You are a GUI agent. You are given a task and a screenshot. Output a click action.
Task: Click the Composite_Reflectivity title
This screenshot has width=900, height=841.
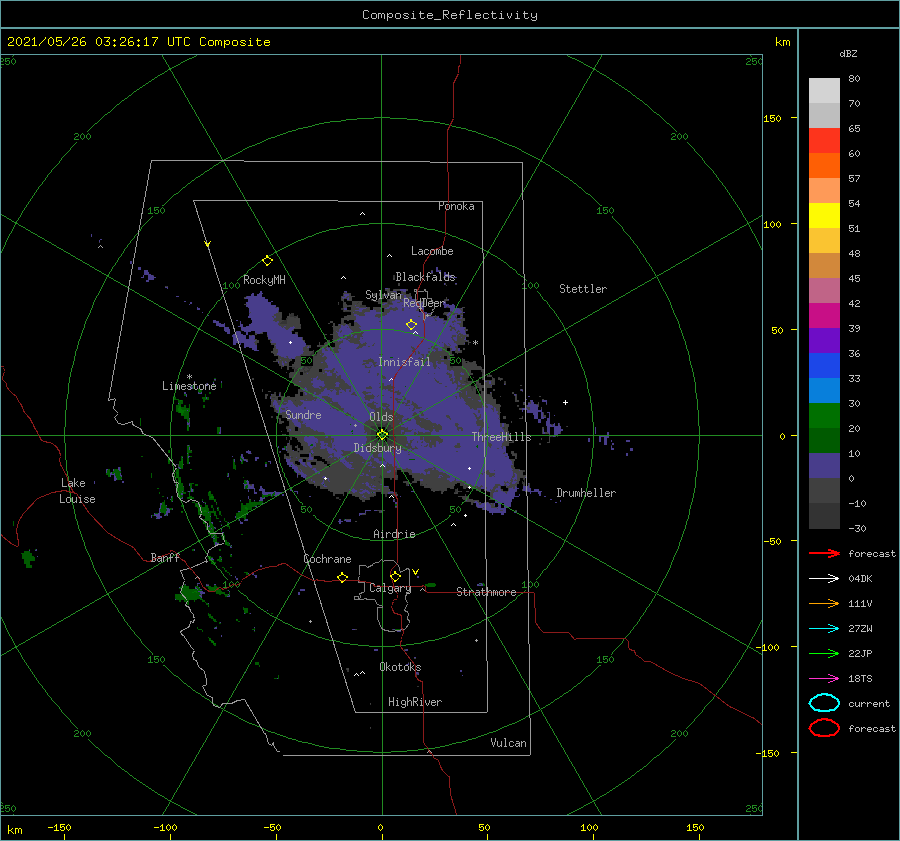[450, 15]
